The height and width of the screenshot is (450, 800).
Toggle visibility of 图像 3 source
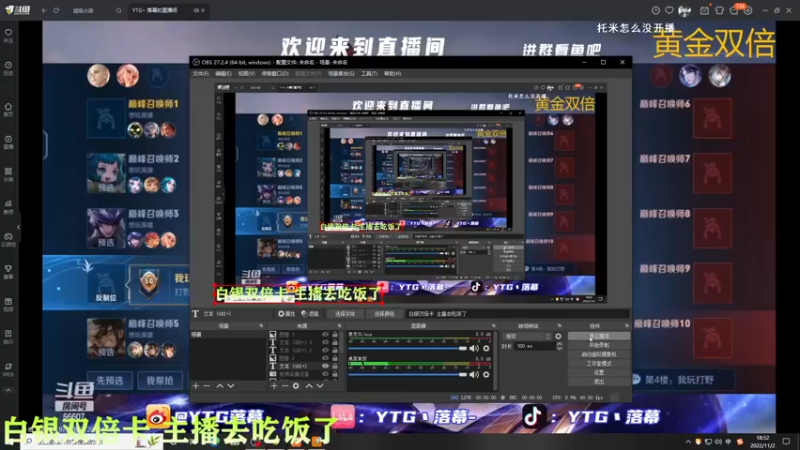click(325, 335)
